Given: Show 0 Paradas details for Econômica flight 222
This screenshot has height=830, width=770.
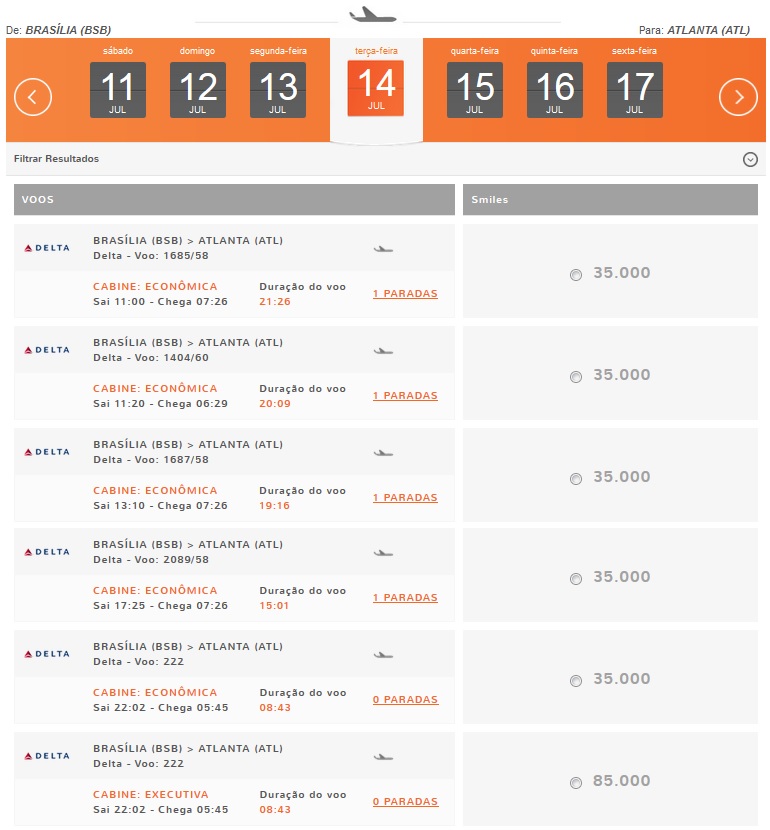Looking at the screenshot, I should pos(405,699).
